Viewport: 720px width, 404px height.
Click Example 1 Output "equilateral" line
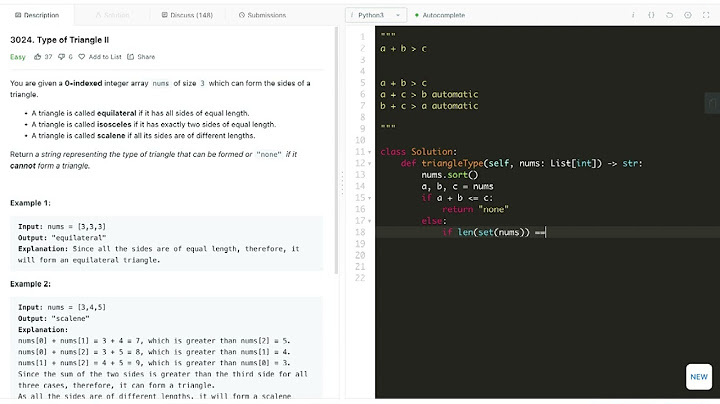(x=62, y=238)
